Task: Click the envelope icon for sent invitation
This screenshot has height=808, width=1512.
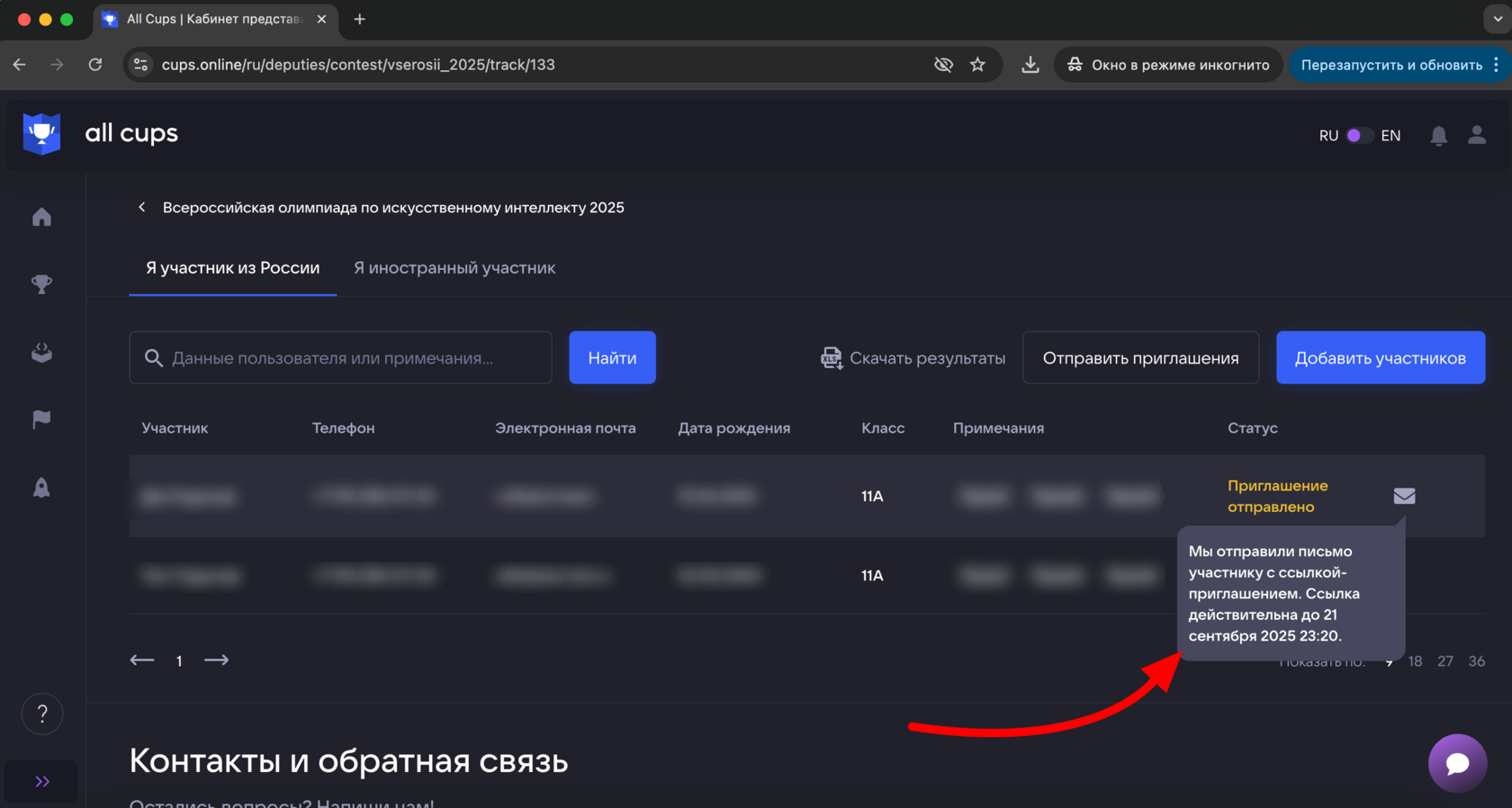Action: (x=1404, y=496)
